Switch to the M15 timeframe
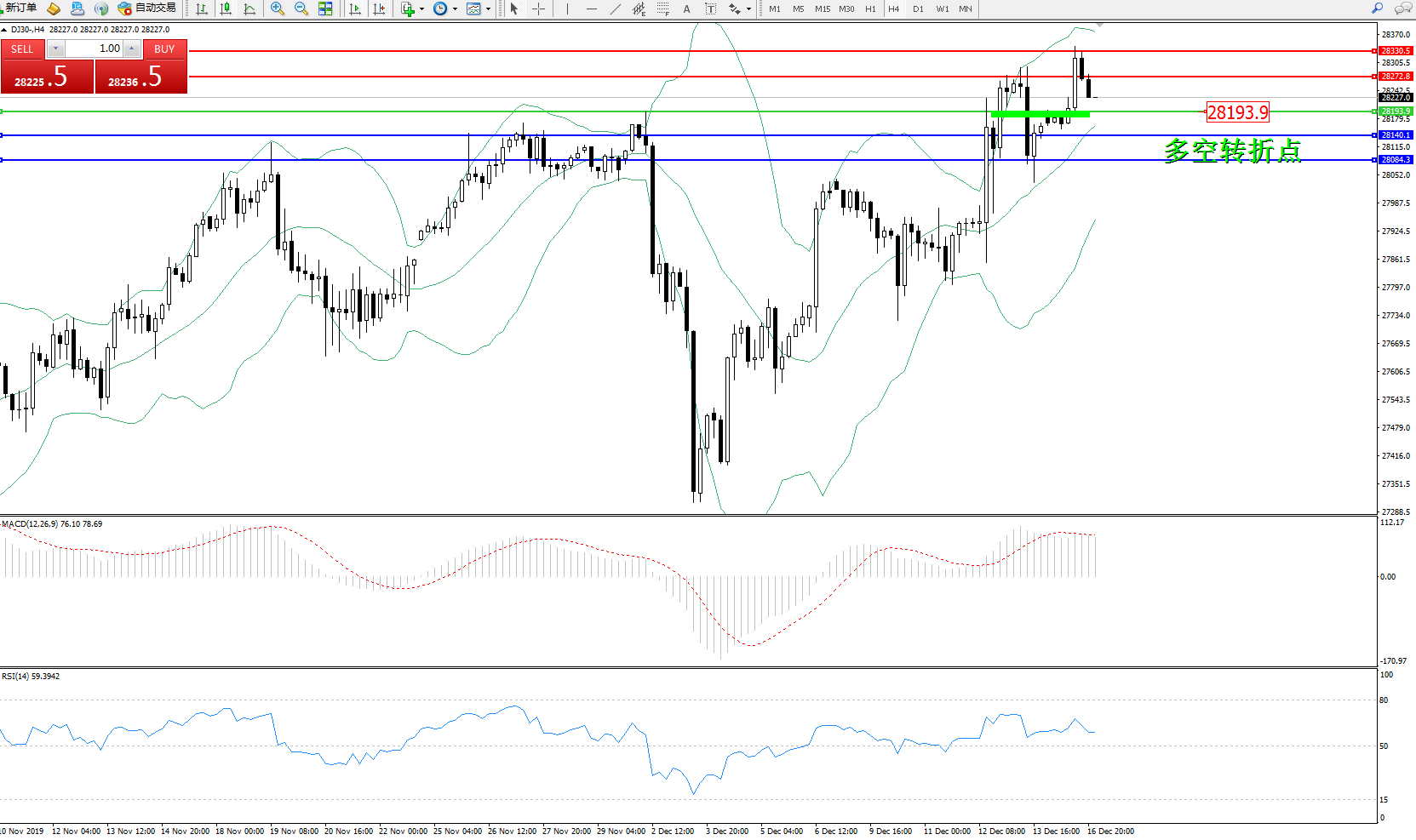This screenshot has width=1416, height=840. (822, 9)
